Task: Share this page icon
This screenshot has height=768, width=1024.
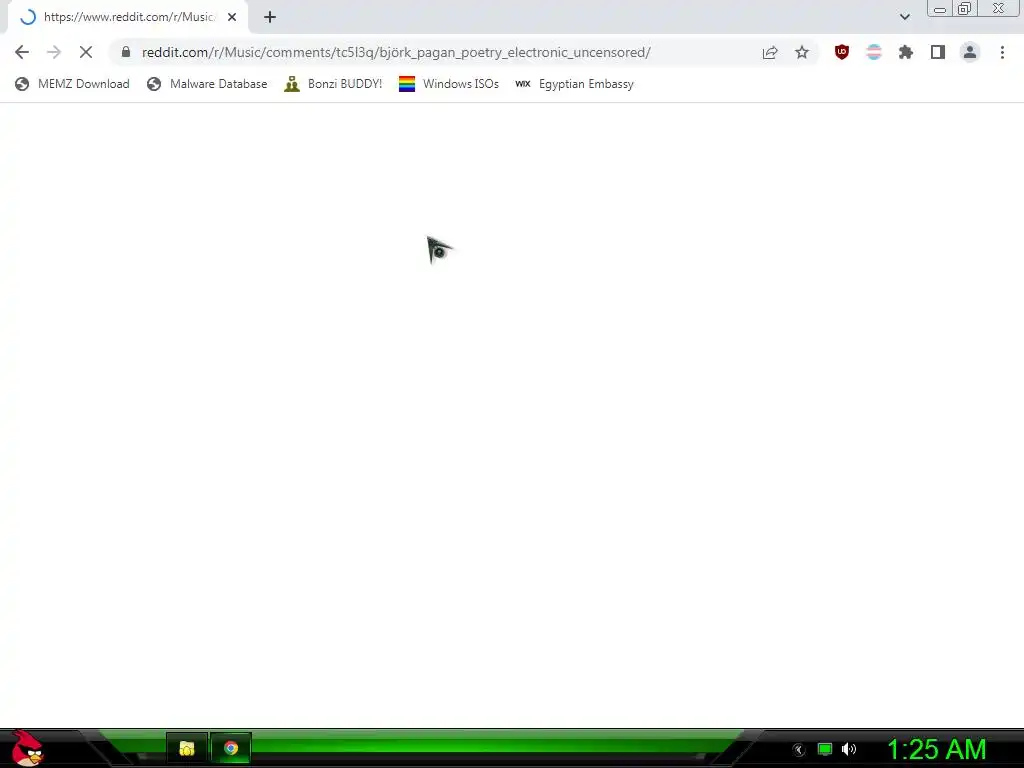Action: [770, 52]
